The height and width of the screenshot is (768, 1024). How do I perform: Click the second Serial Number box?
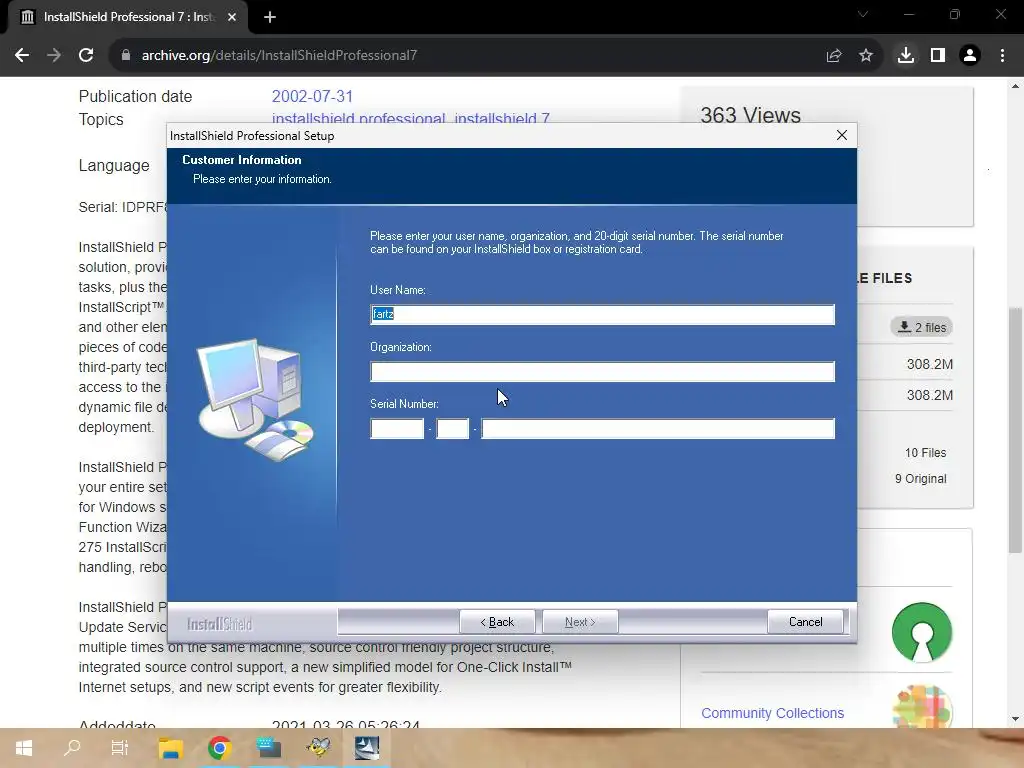[453, 428]
